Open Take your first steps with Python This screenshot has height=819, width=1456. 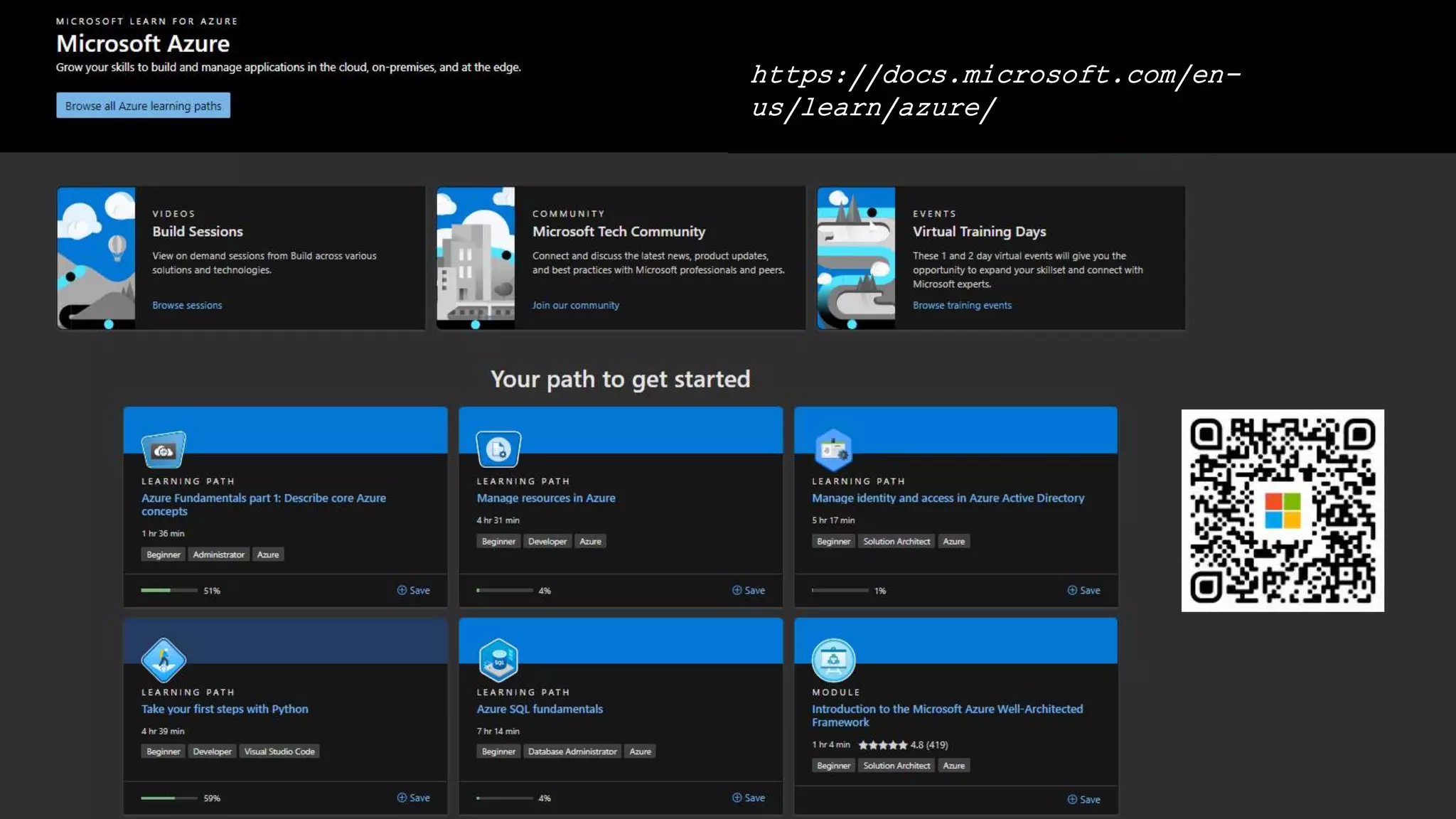pos(225,709)
